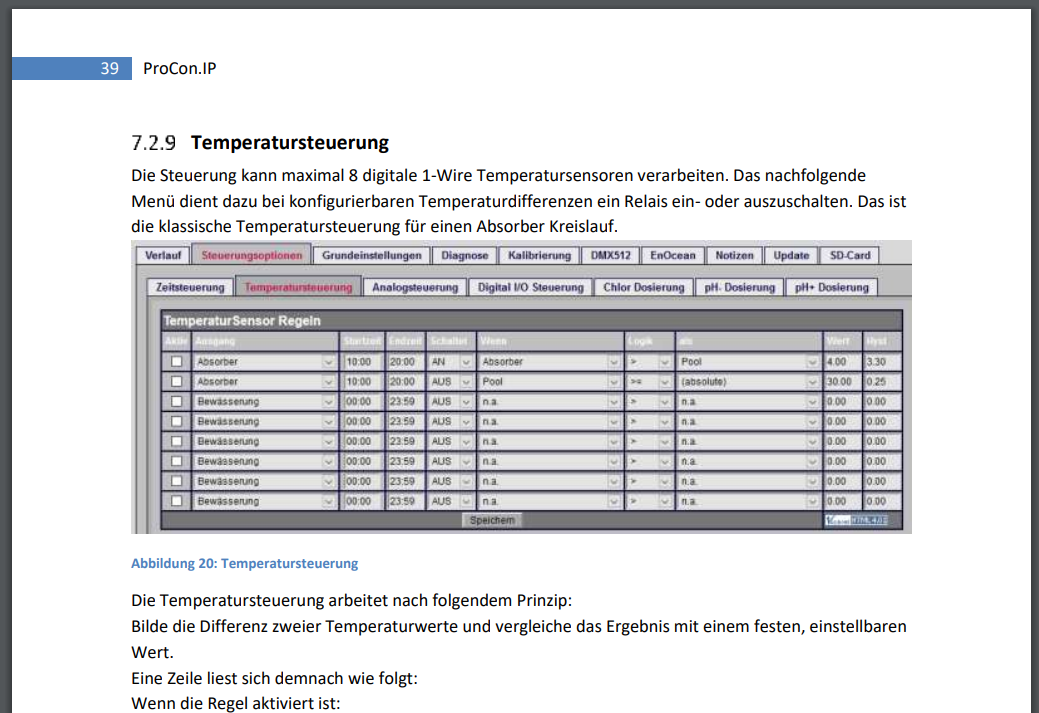1039x713 pixels.
Task: Open the Schalten dropdown showing AN
Action: 450,362
